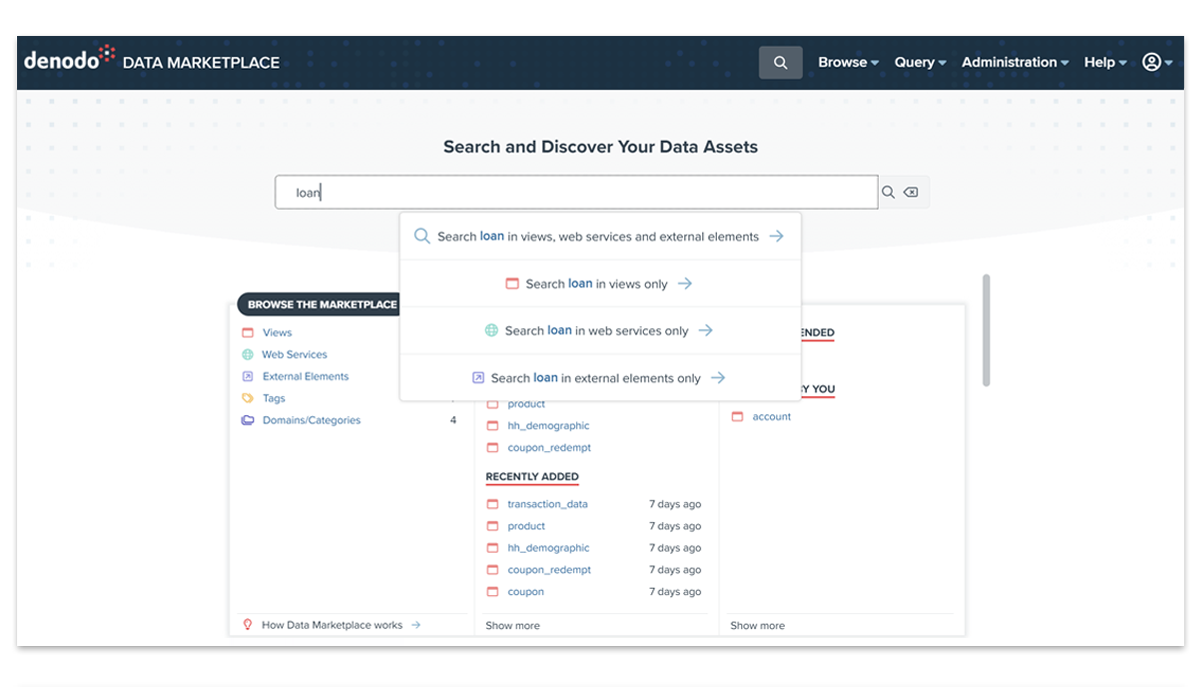
Task: Click the lightbulb icon beside 'How Data Marketplace works'
Action: 248,624
